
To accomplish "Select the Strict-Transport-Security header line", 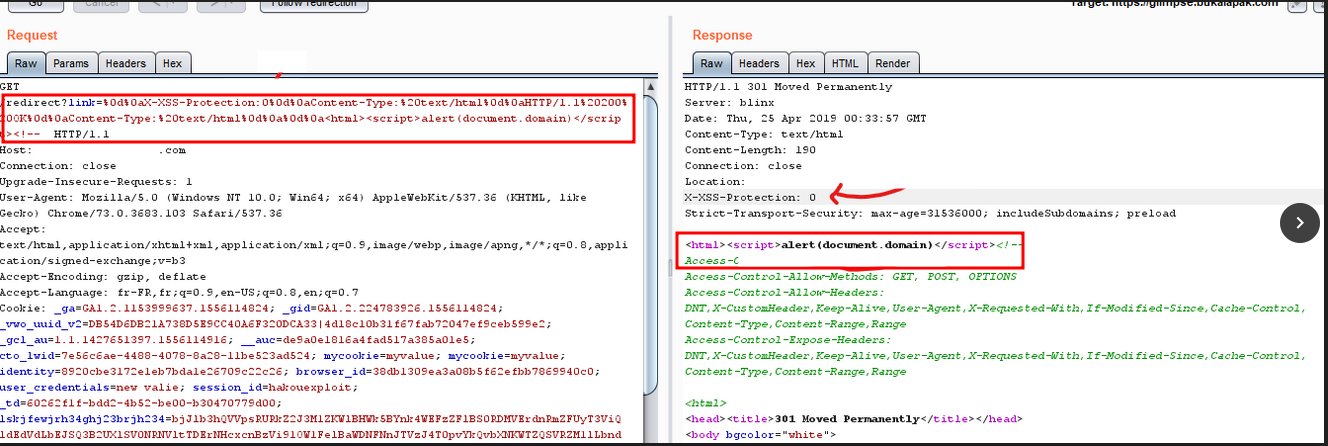I will (930, 213).
